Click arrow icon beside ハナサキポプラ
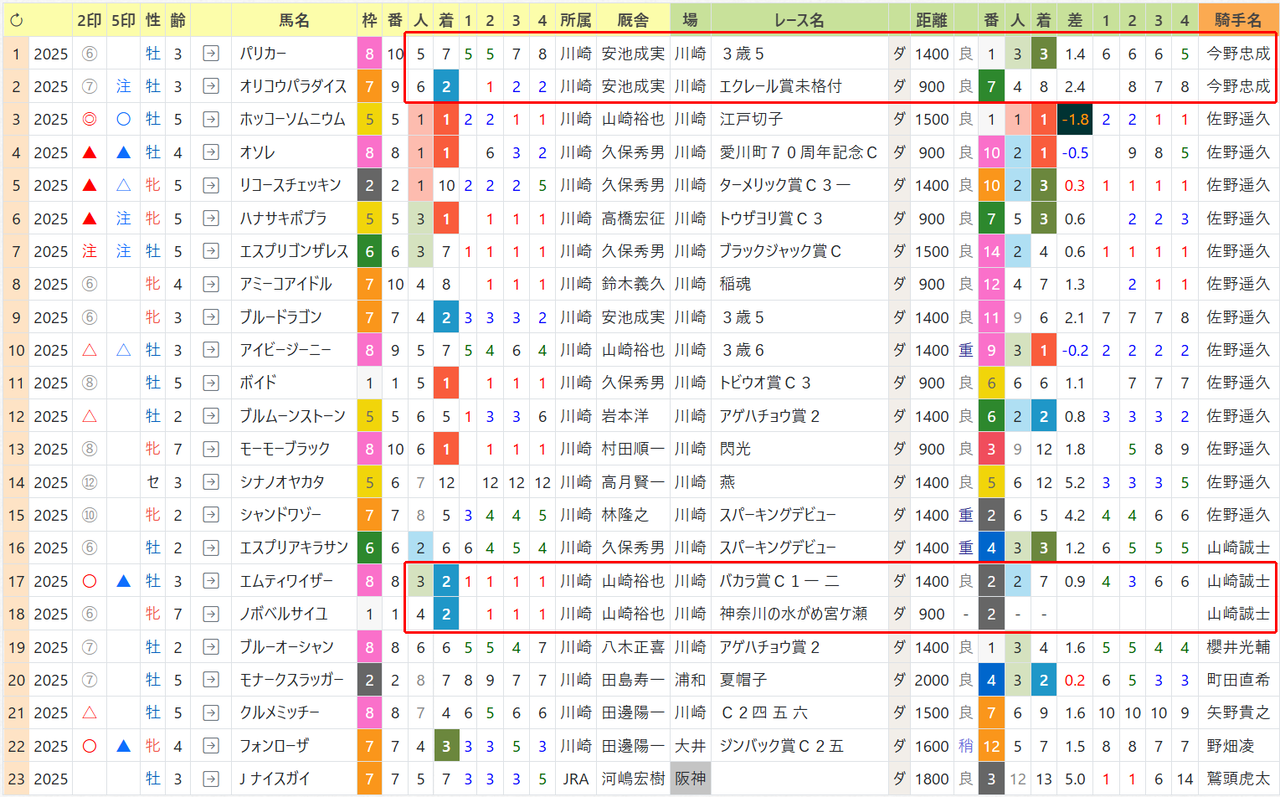This screenshot has width=1280, height=797. point(211,219)
